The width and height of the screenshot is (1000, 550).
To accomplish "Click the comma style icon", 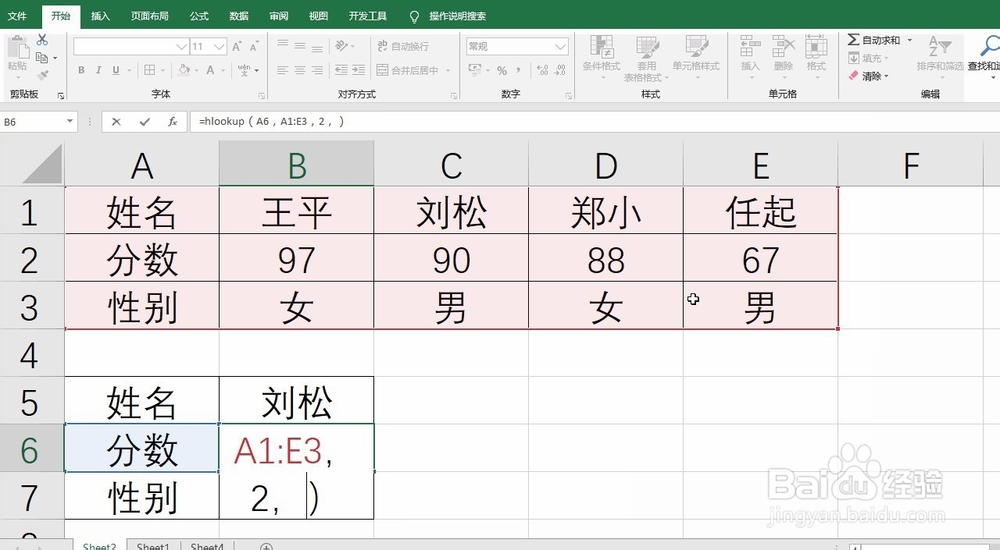I will tap(518, 70).
